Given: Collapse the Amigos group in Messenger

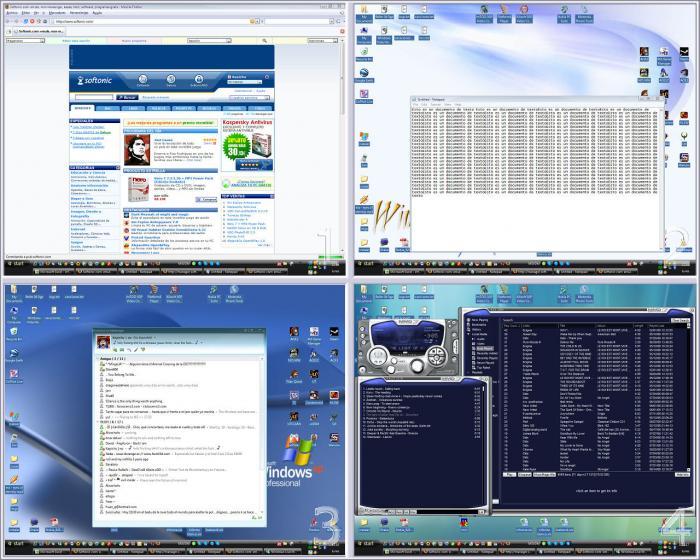Looking at the screenshot, I should 98,359.
